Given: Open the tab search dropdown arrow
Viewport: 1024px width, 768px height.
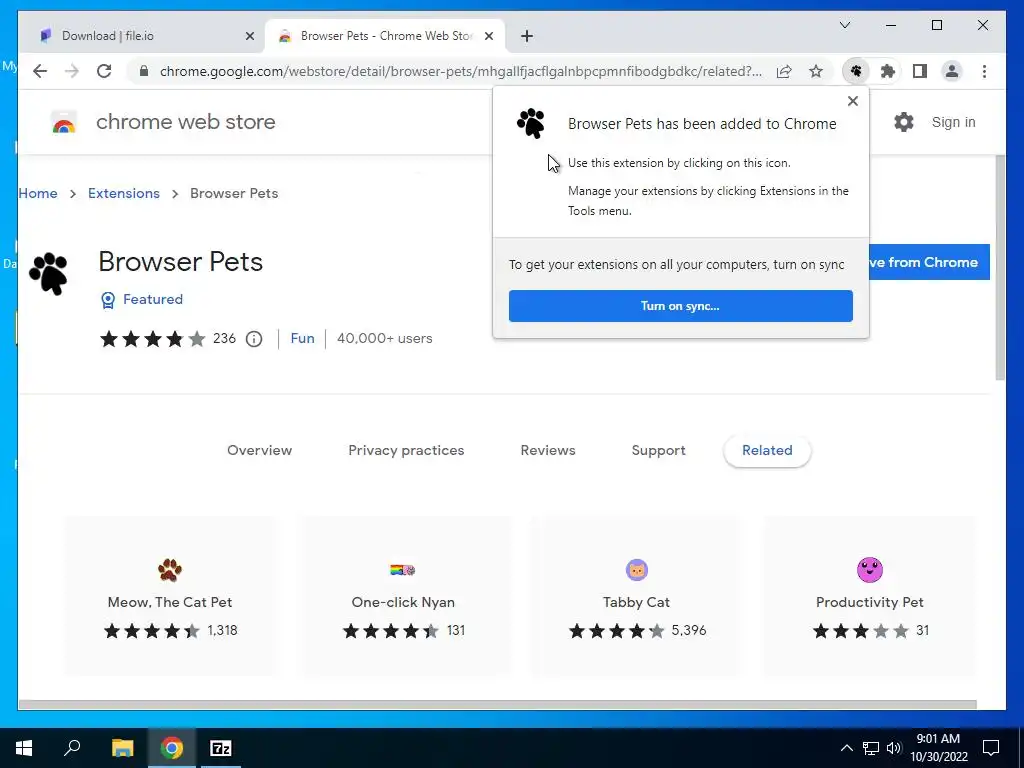Looking at the screenshot, I should tap(845, 25).
